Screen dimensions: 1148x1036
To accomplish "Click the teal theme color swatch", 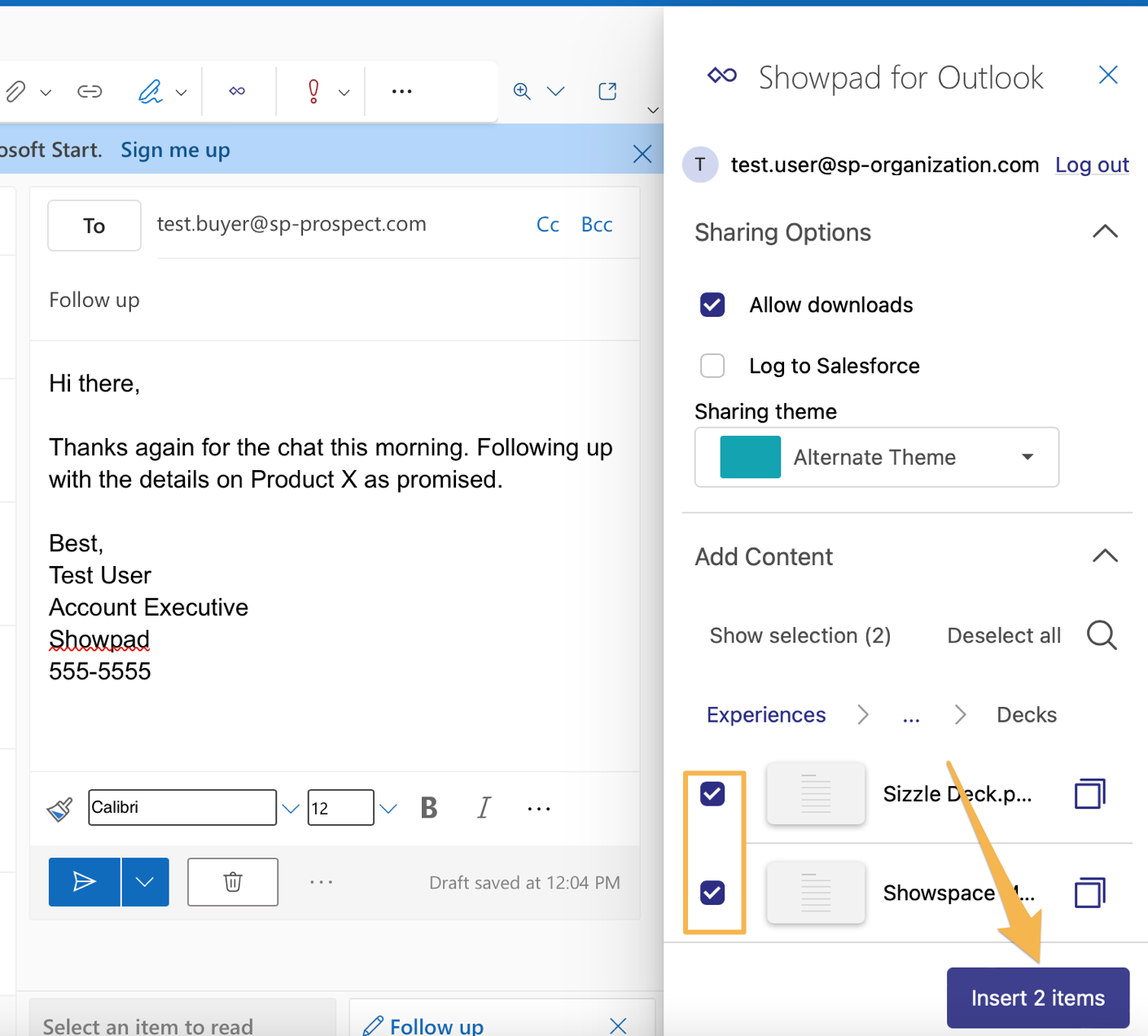I will coord(749,457).
